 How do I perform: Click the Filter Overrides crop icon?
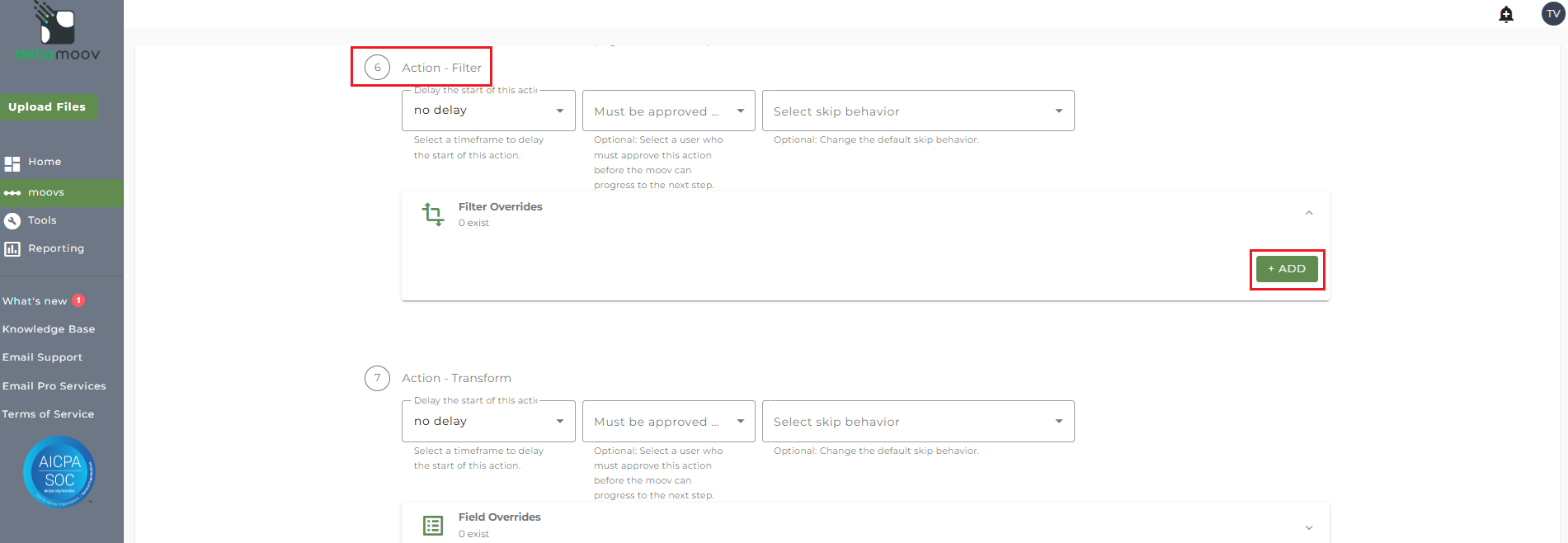click(x=433, y=215)
